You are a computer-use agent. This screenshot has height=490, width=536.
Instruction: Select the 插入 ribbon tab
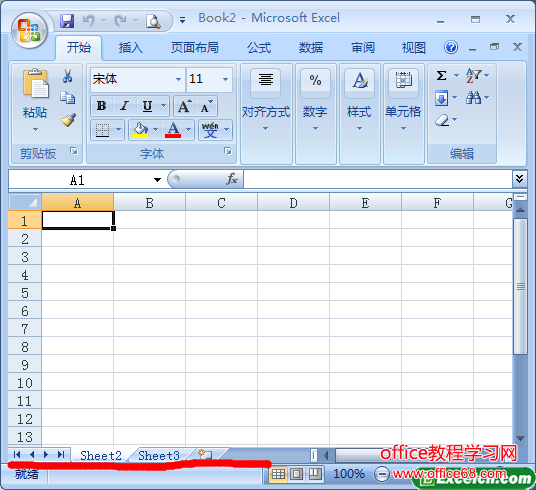pos(131,48)
